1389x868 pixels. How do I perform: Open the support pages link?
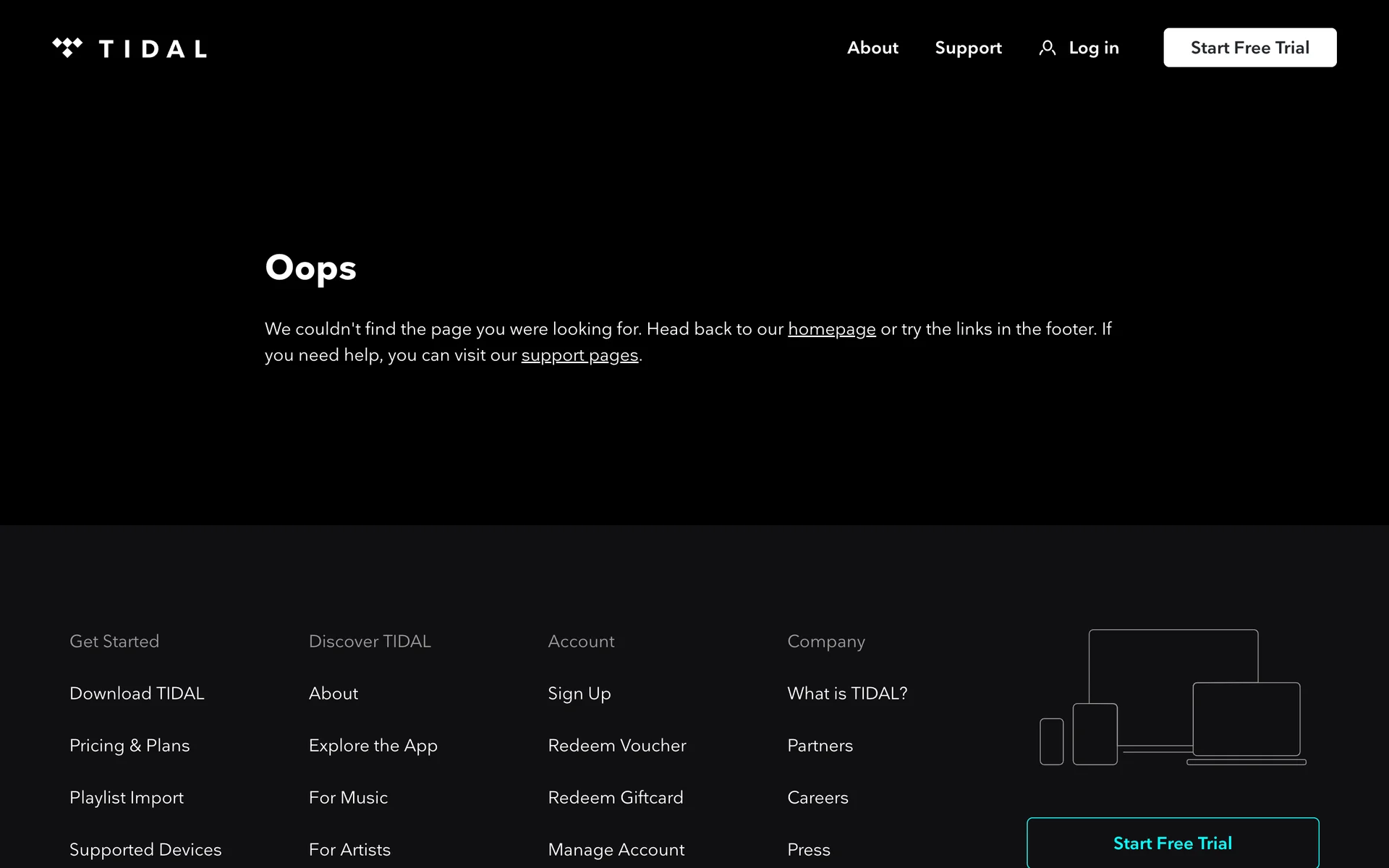click(x=579, y=355)
